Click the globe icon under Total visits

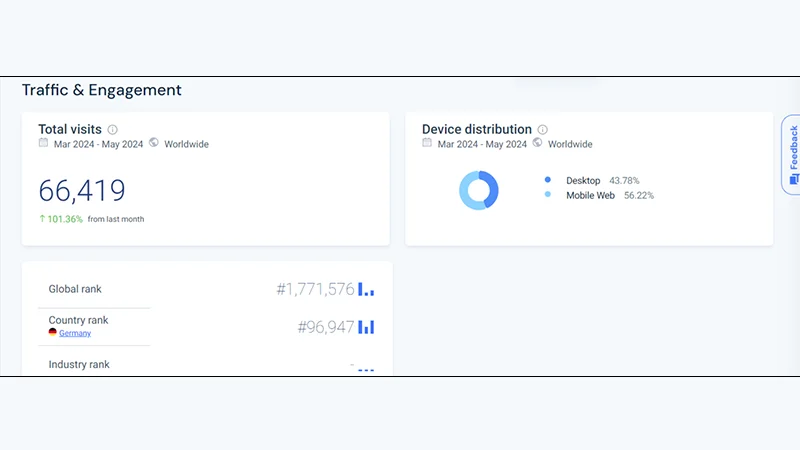click(x=154, y=142)
